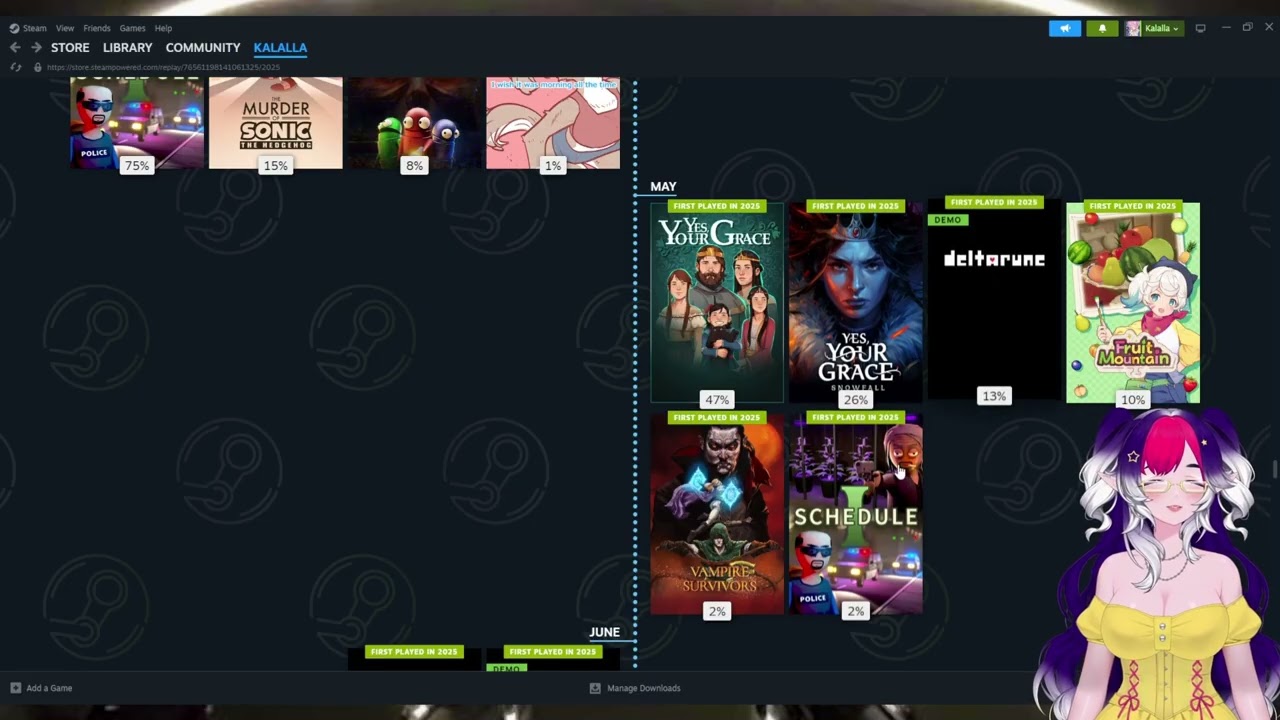Image resolution: width=1280 pixels, height=720 pixels.
Task: Click the downloads icon beside Manage Downloads
Action: tap(595, 688)
